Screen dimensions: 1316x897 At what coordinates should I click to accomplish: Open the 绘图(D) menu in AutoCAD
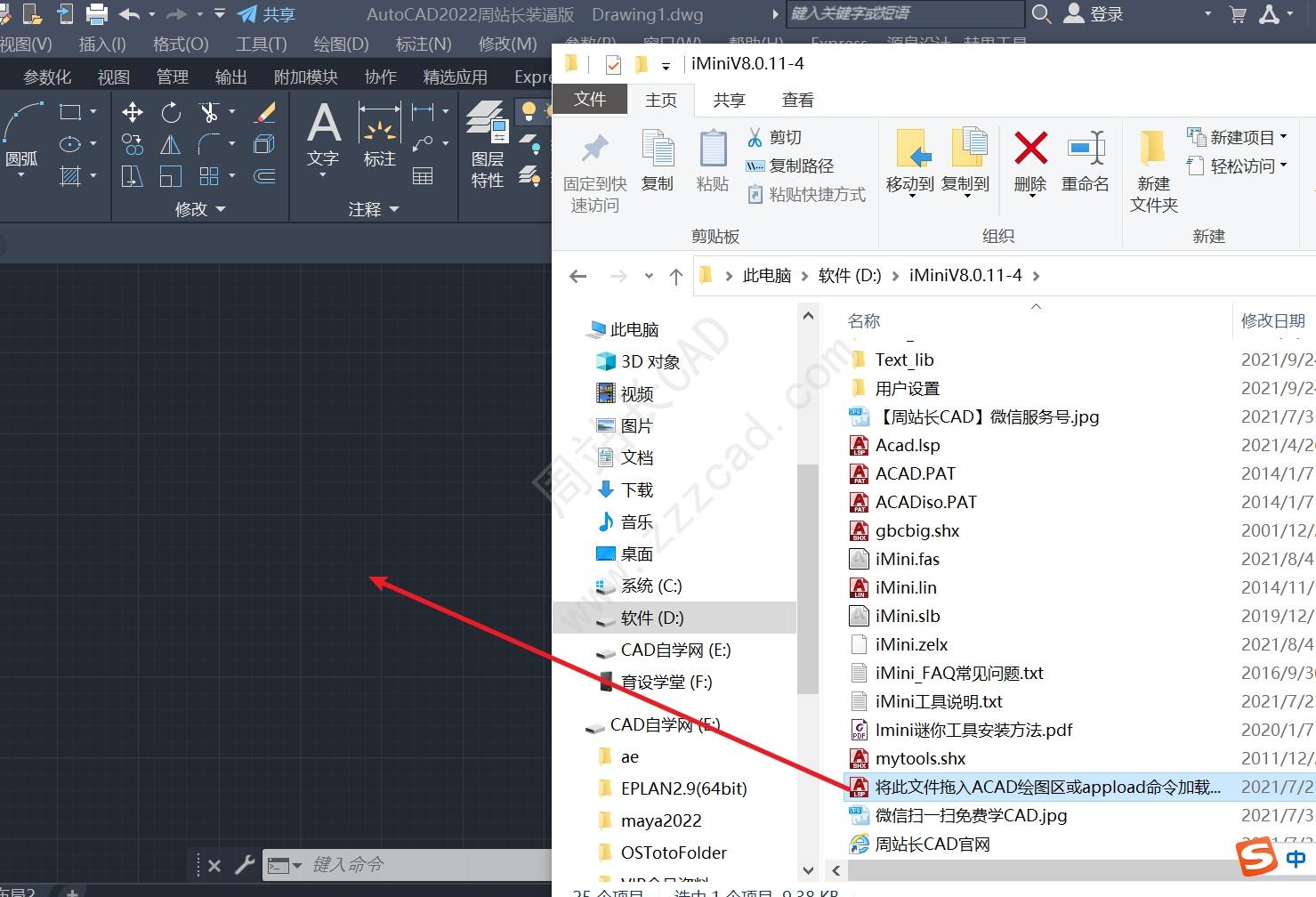coord(341,44)
